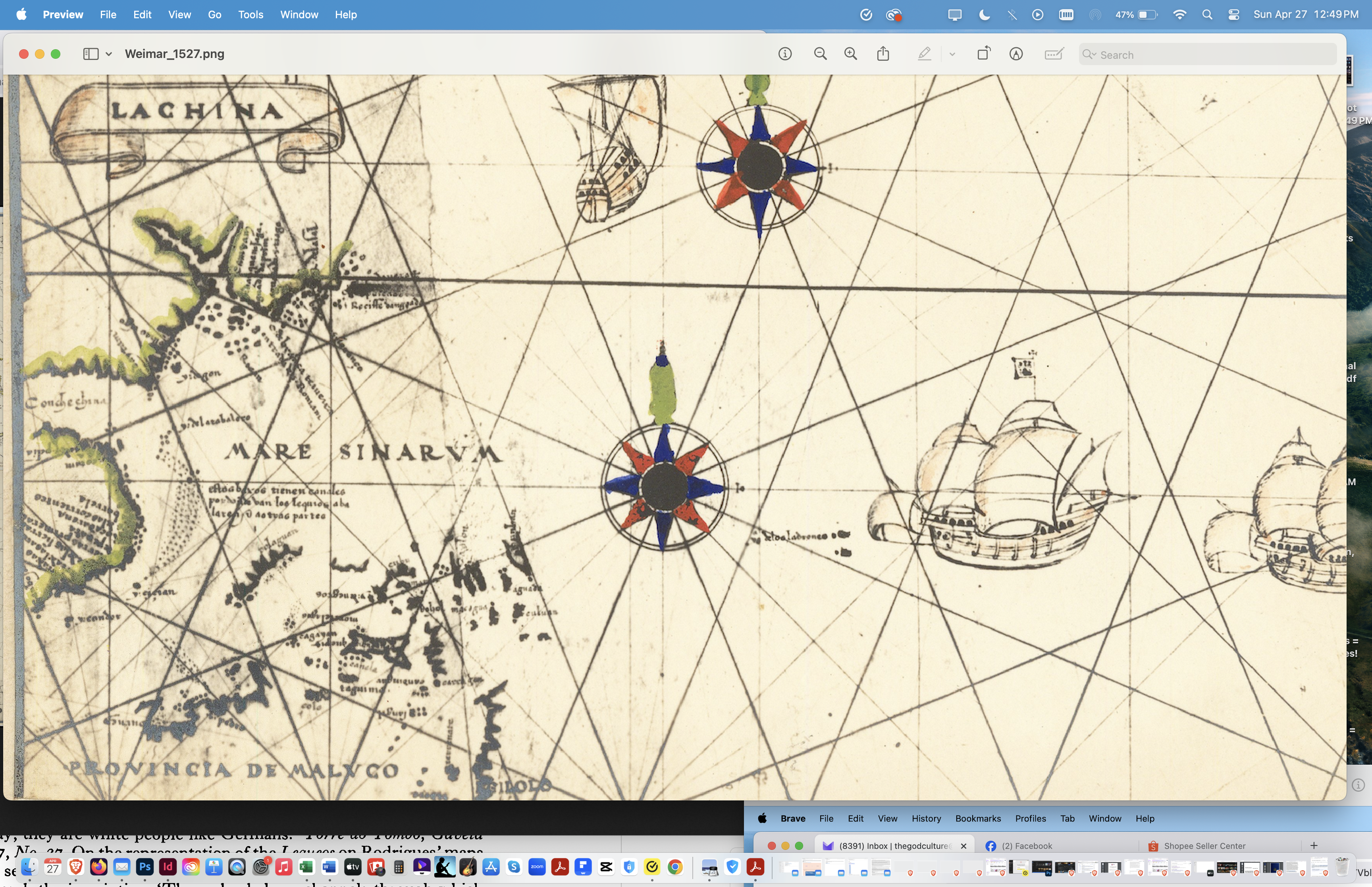Toggle the sidebar view button
Viewport: 1372px width, 887px height.
click(x=91, y=54)
